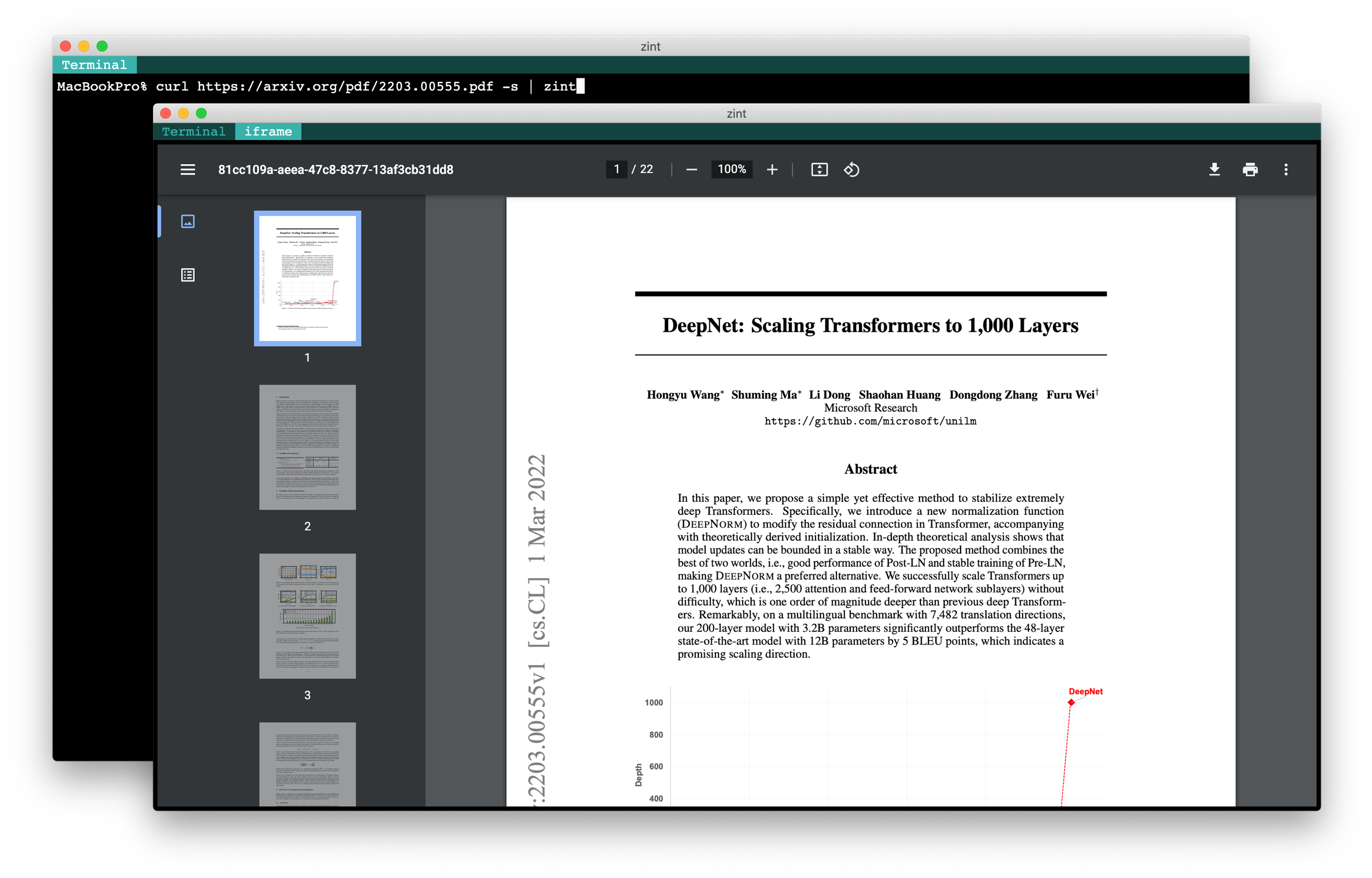Switch to Terminal tab in front window
This screenshot has width=1372, height=878.
(194, 132)
